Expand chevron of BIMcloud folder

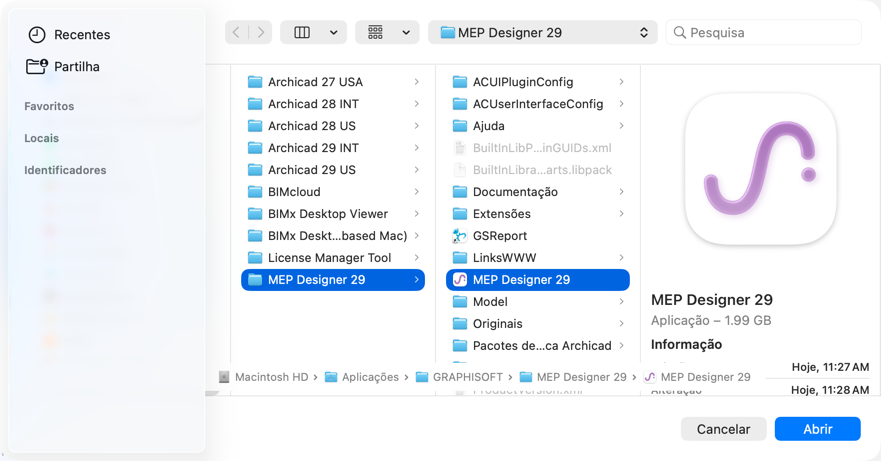tap(416, 192)
